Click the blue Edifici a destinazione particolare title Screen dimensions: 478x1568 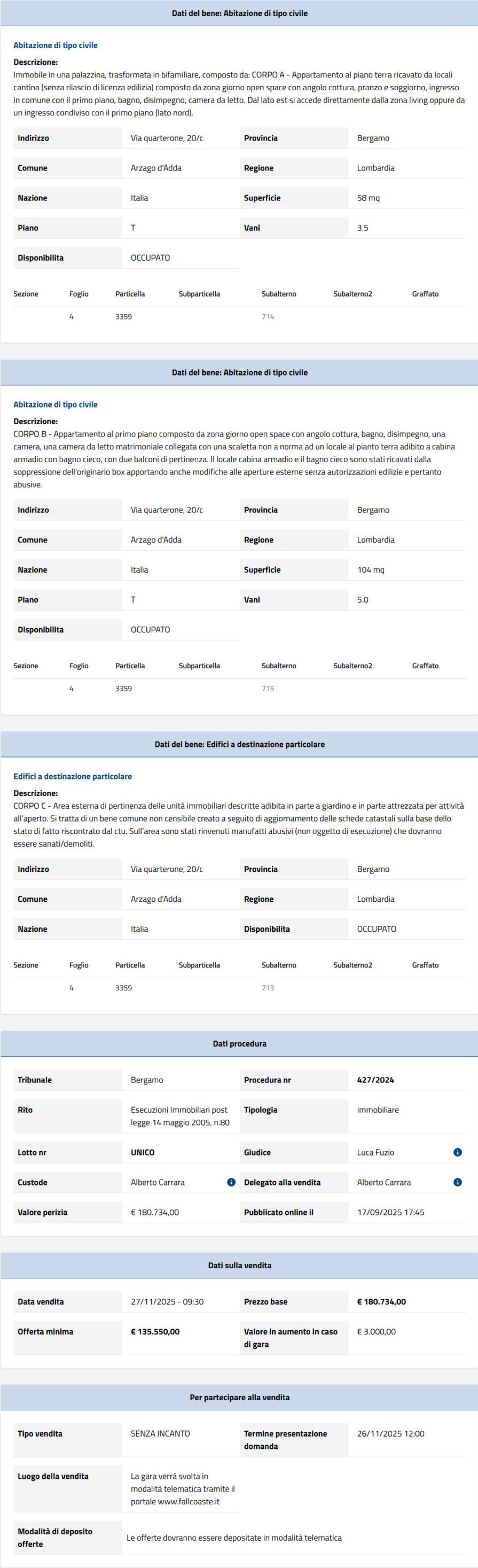[x=73, y=777]
